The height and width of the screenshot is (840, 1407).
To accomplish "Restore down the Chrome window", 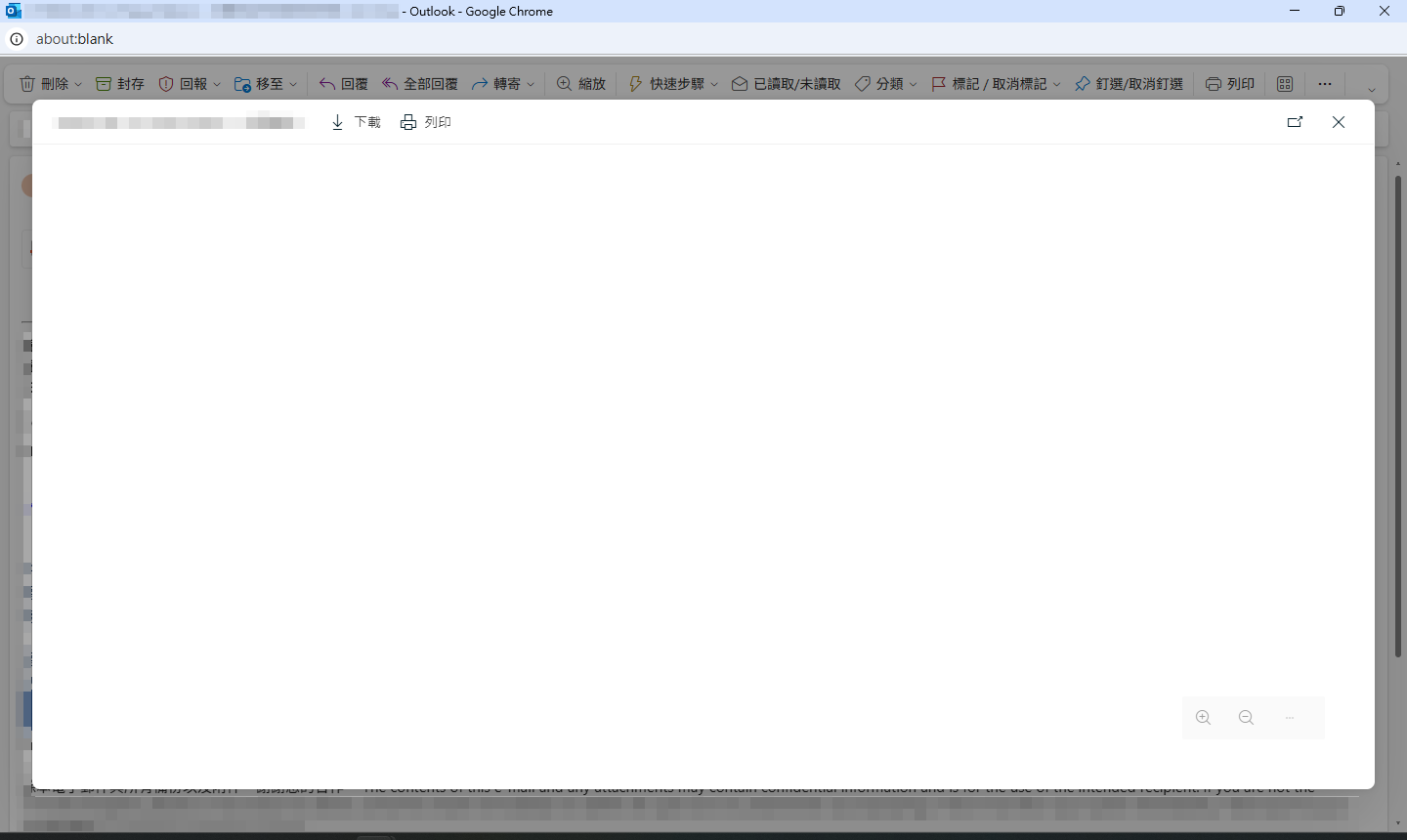I will (1340, 11).
